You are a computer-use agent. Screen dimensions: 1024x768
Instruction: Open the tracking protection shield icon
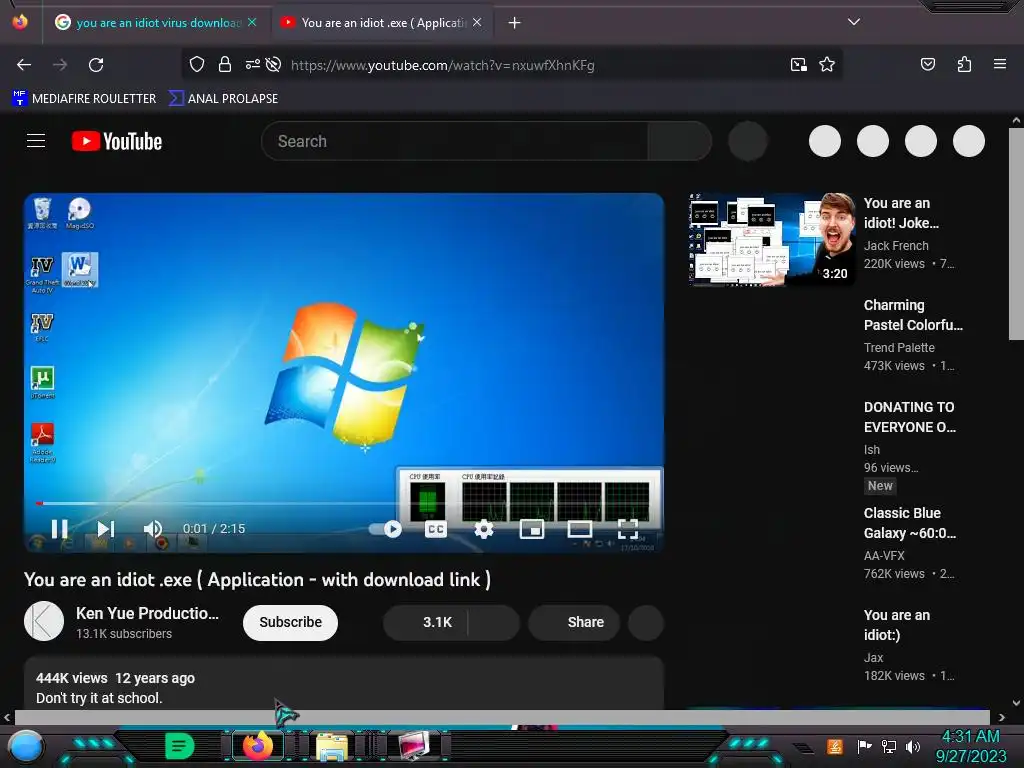point(197,64)
